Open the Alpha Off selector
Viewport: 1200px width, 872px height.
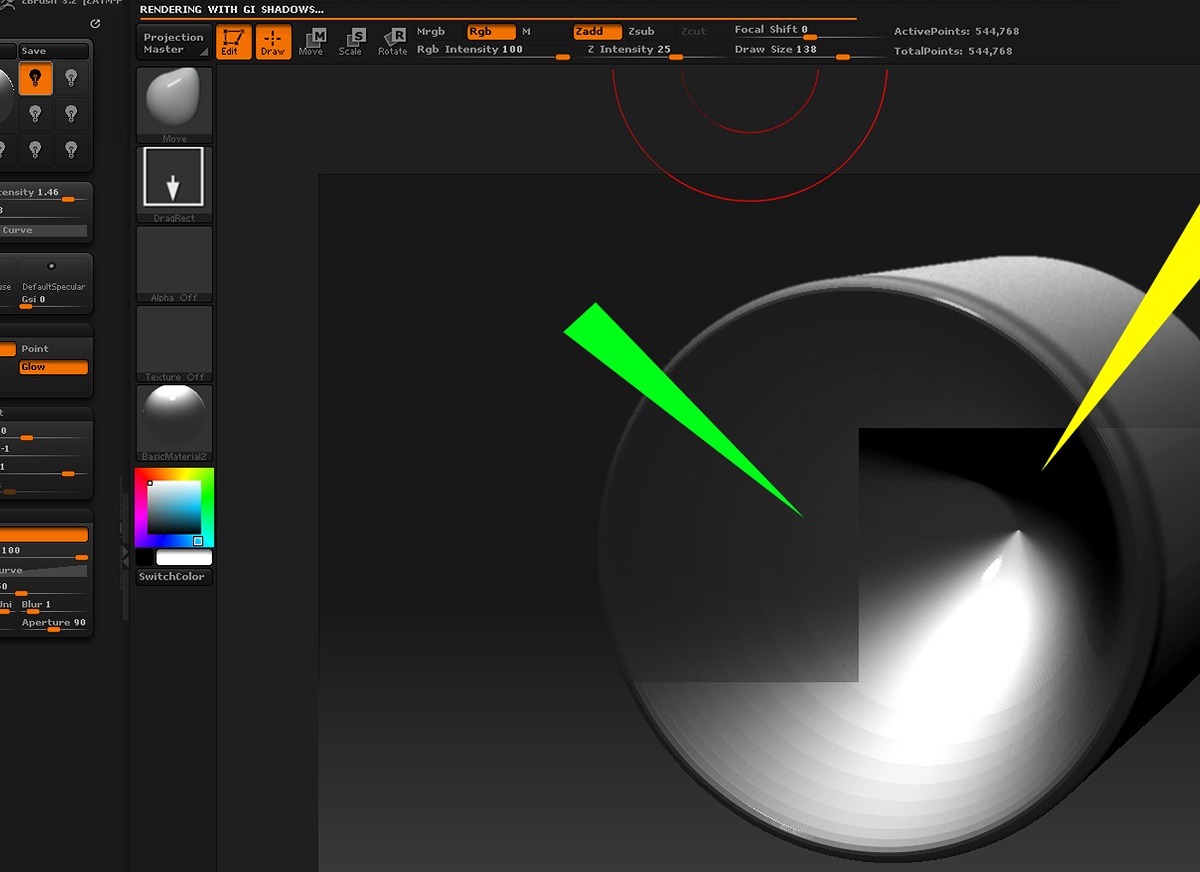pyautogui.click(x=174, y=264)
